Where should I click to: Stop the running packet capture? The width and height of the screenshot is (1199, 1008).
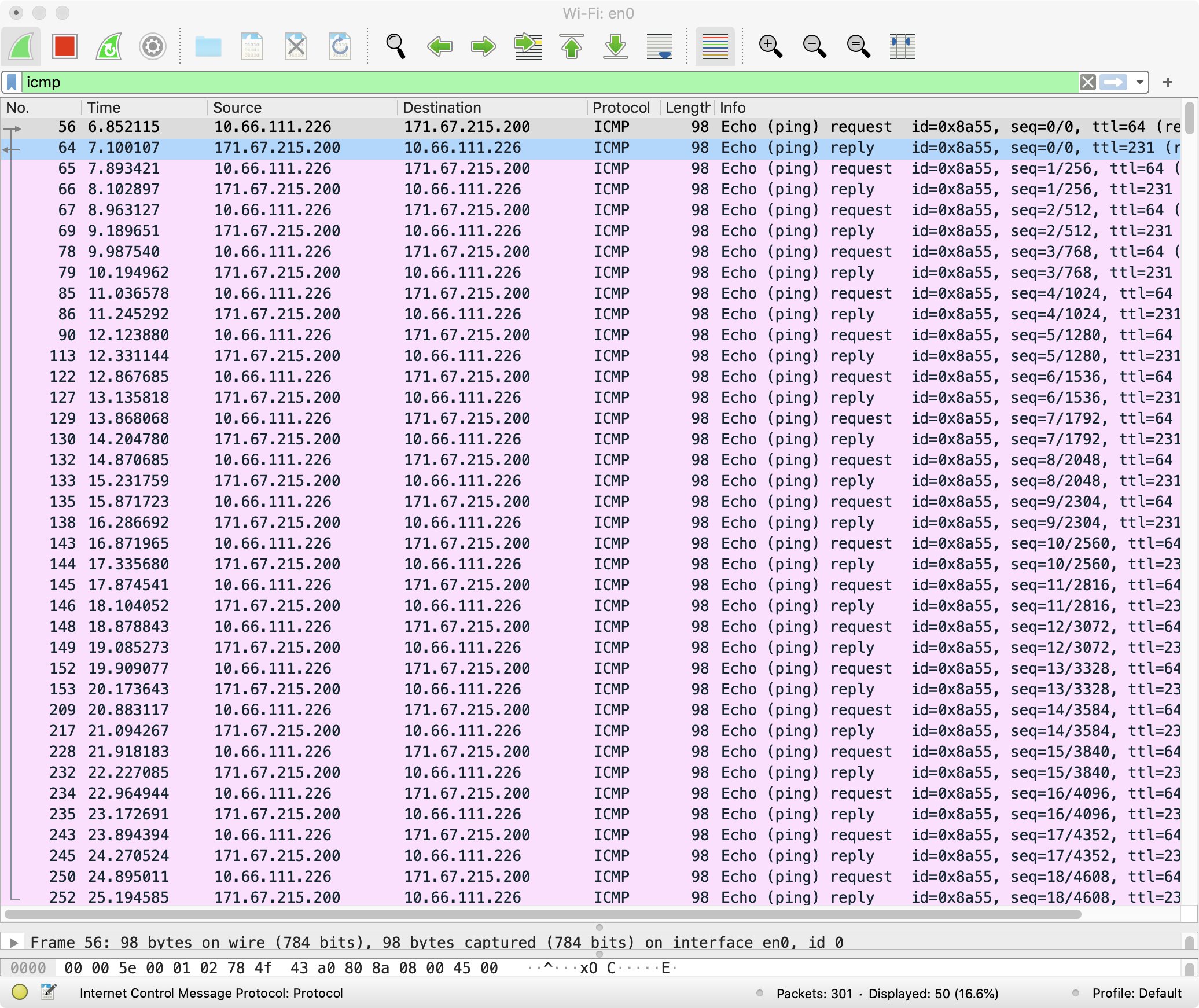(64, 46)
